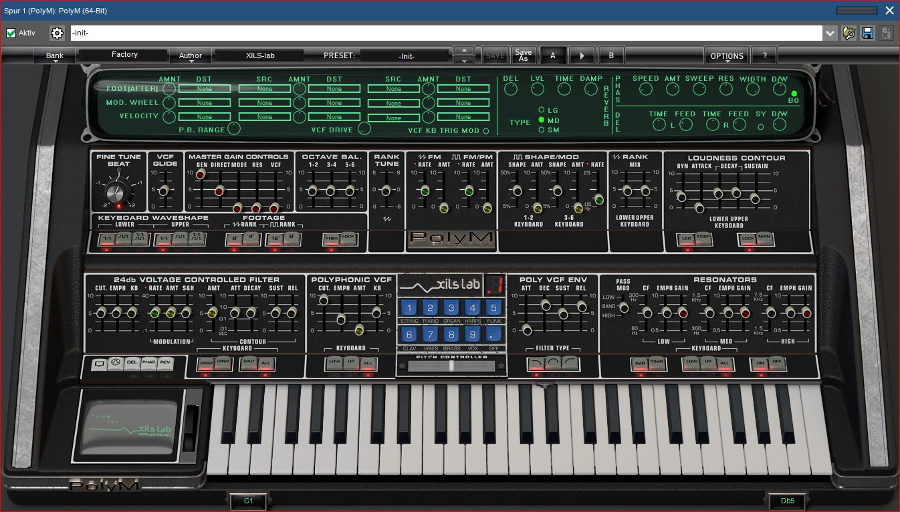The width and height of the screenshot is (900, 512).
Task: Click the play arrow between A and B
Action: pos(581,56)
